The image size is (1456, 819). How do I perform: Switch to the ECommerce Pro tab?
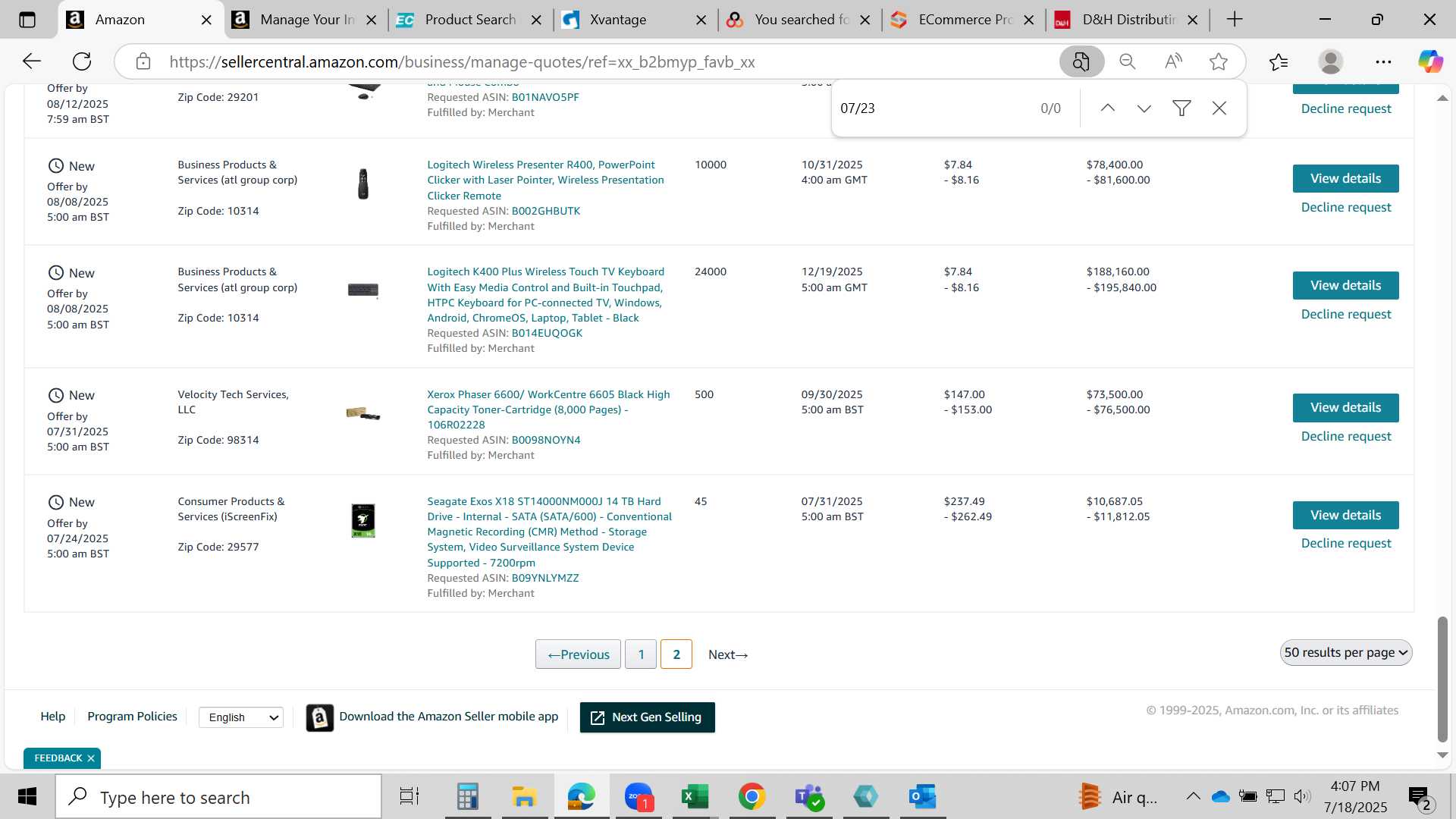point(965,20)
